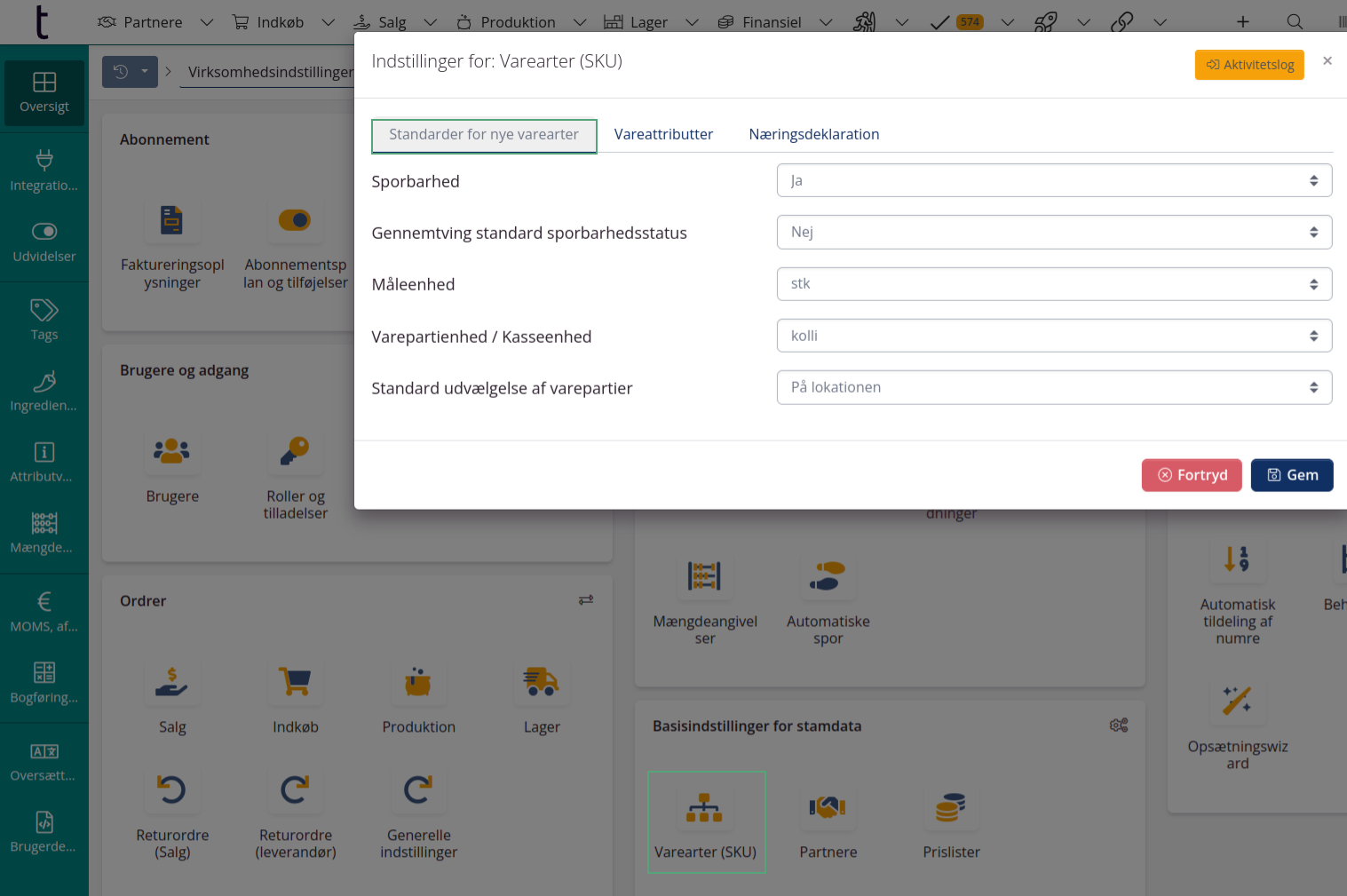Switch to the Næringsdeklaration tab
Image resolution: width=1347 pixels, height=896 pixels.
[x=813, y=134]
